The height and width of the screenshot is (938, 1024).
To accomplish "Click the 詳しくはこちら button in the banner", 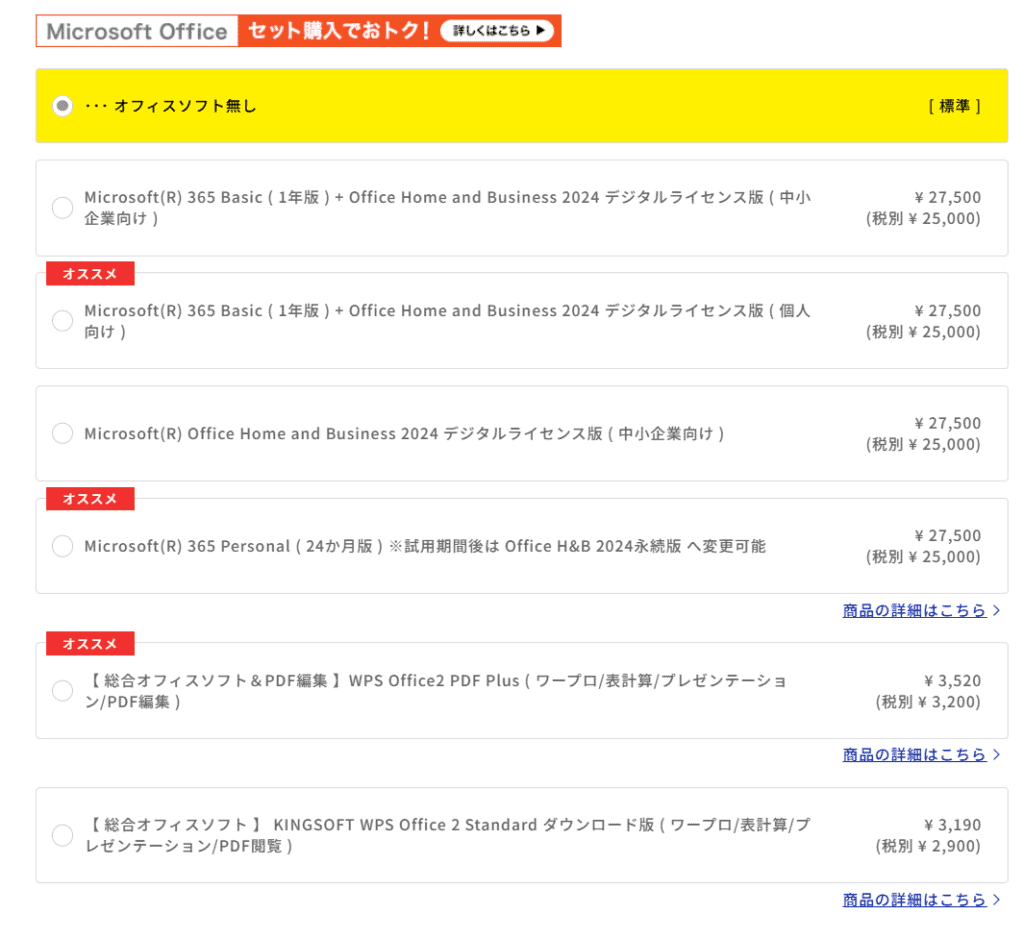I will click(x=496, y=31).
